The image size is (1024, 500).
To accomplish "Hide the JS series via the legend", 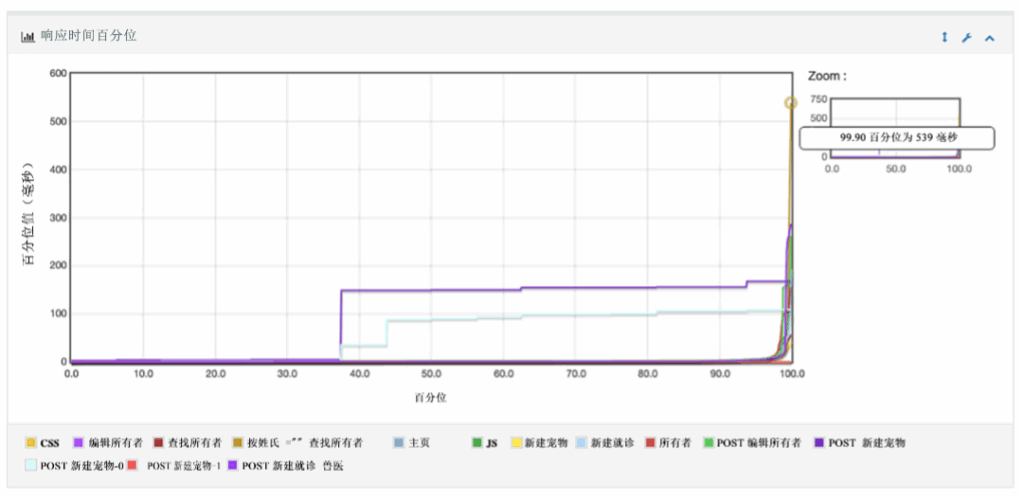I will [x=491, y=443].
